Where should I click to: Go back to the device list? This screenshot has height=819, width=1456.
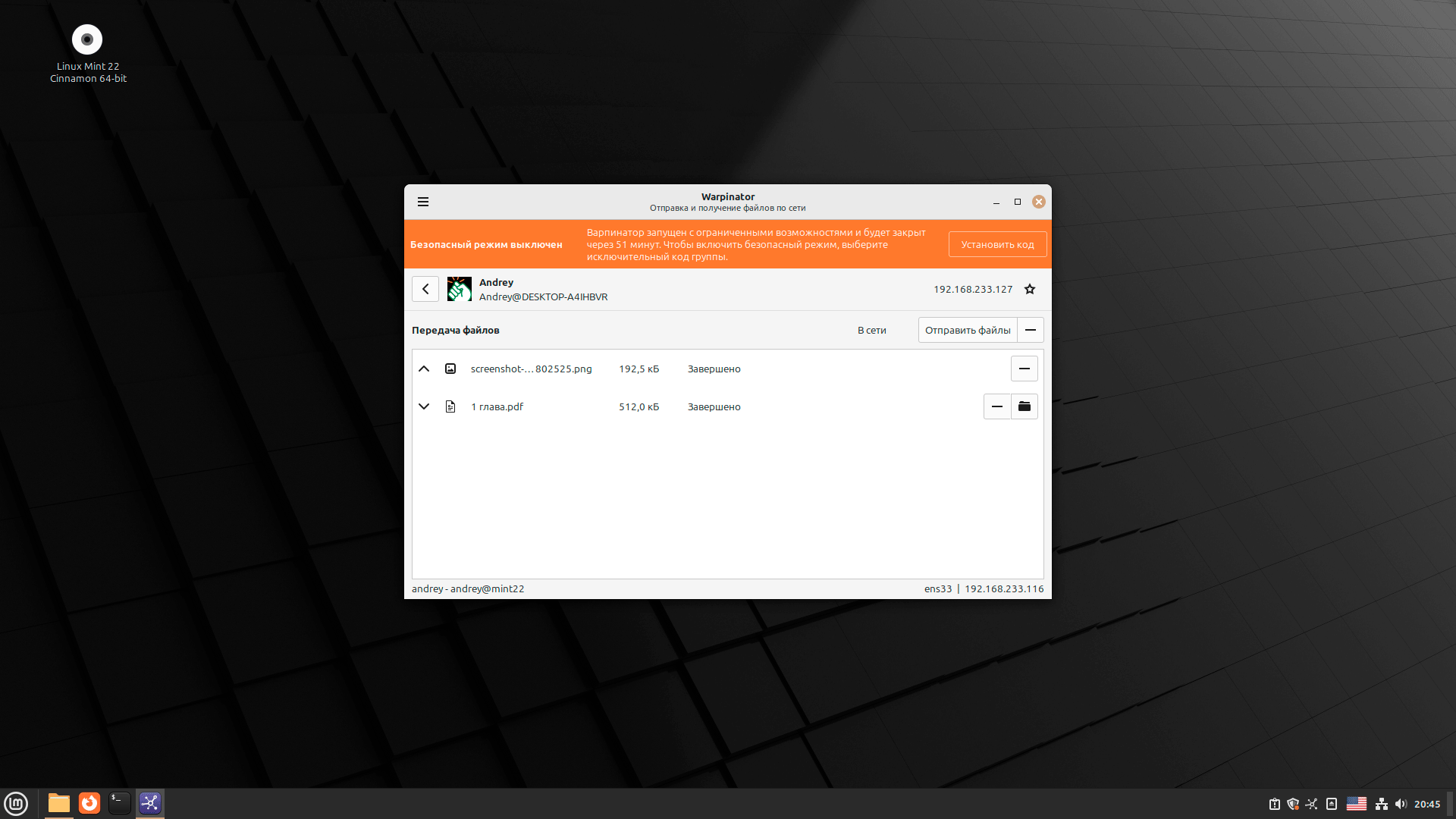pos(425,289)
